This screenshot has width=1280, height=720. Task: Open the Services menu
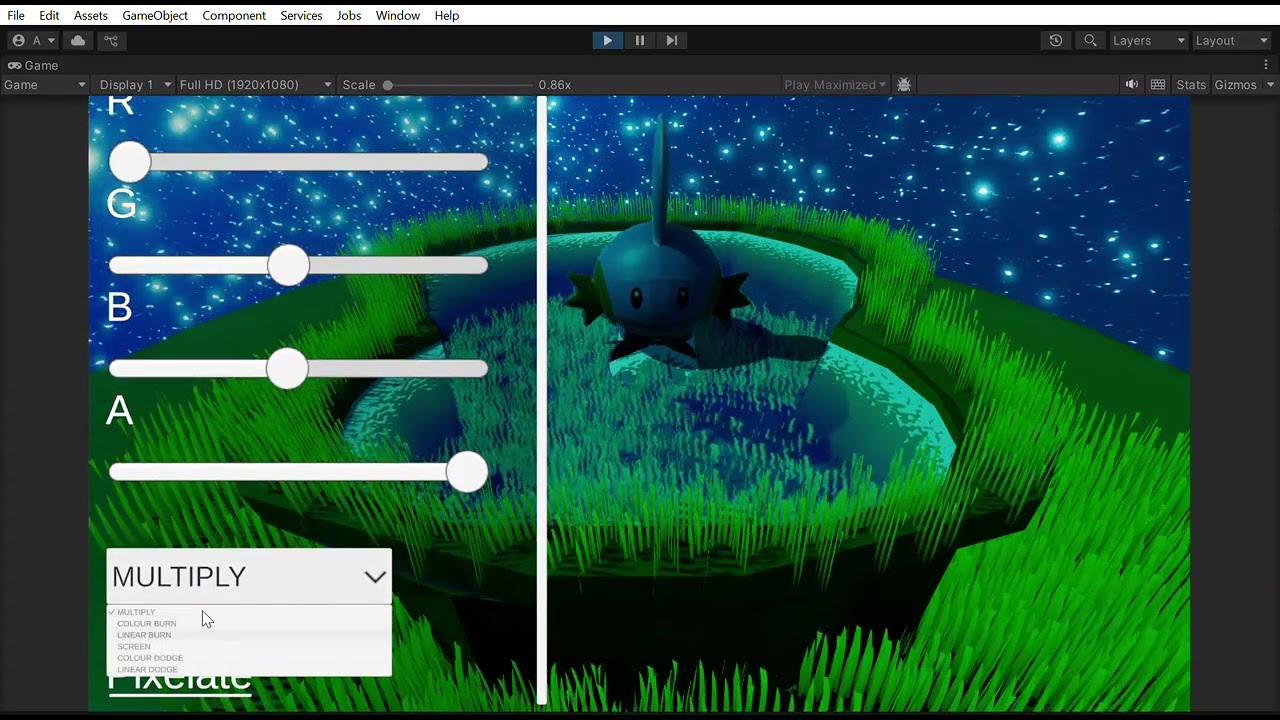tap(301, 15)
